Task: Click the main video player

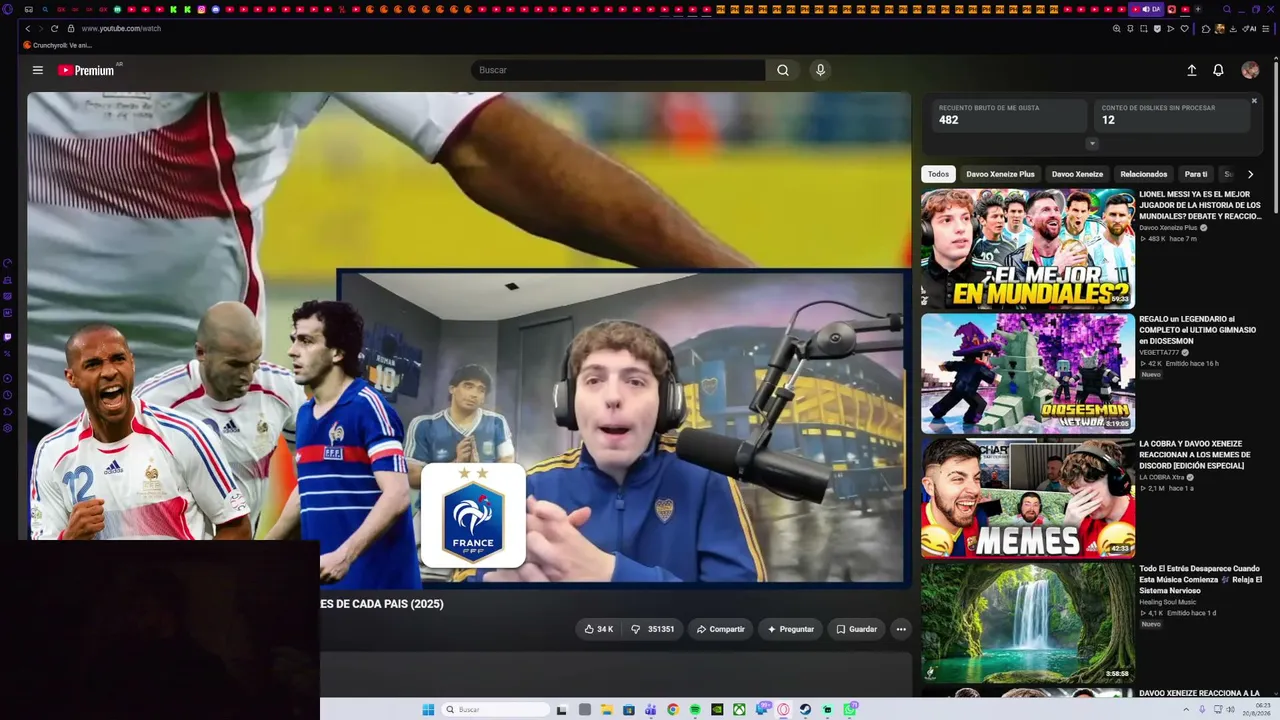Action: tap(469, 340)
